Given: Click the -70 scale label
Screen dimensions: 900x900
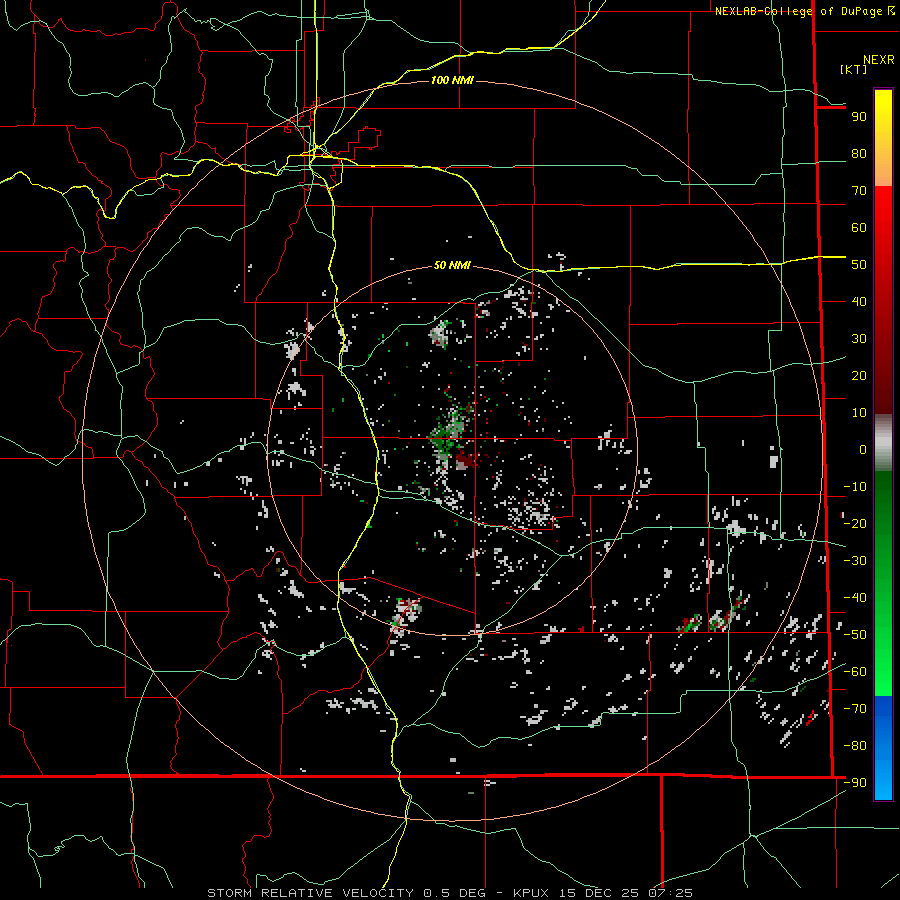Looking at the screenshot, I should point(855,709).
